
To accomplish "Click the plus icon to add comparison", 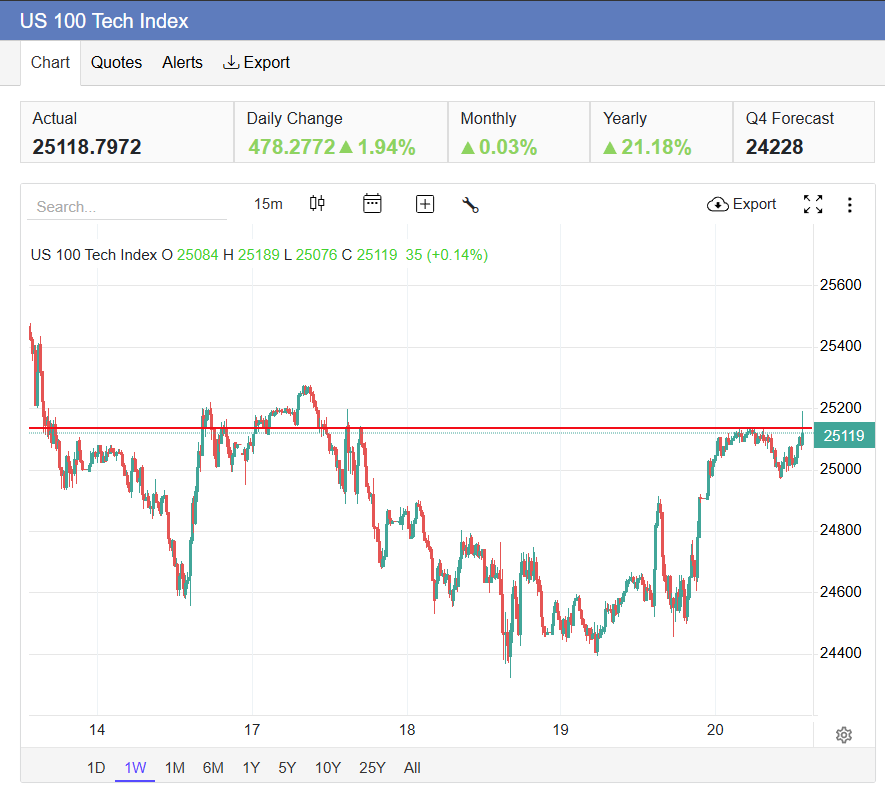I will [x=425, y=204].
